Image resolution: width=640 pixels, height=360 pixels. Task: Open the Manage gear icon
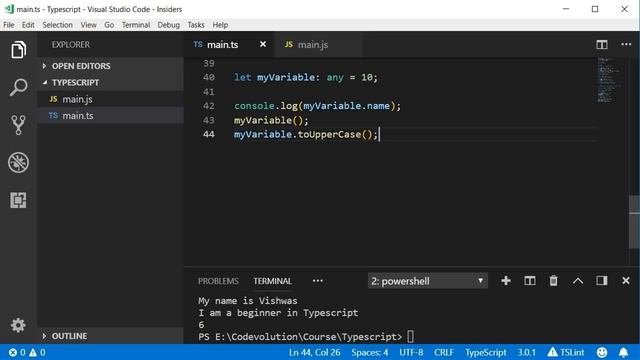pyautogui.click(x=18, y=325)
